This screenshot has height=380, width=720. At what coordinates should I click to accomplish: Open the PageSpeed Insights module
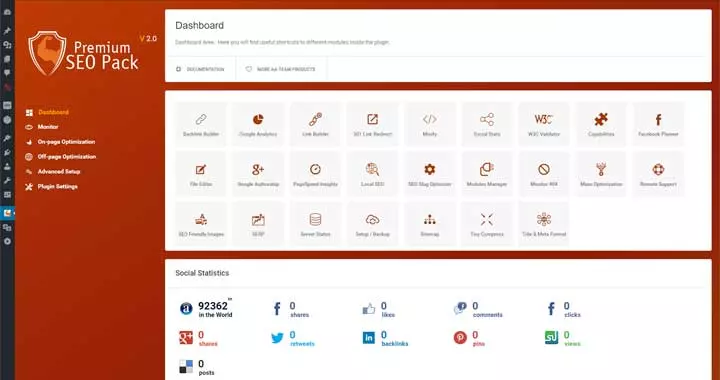315,174
